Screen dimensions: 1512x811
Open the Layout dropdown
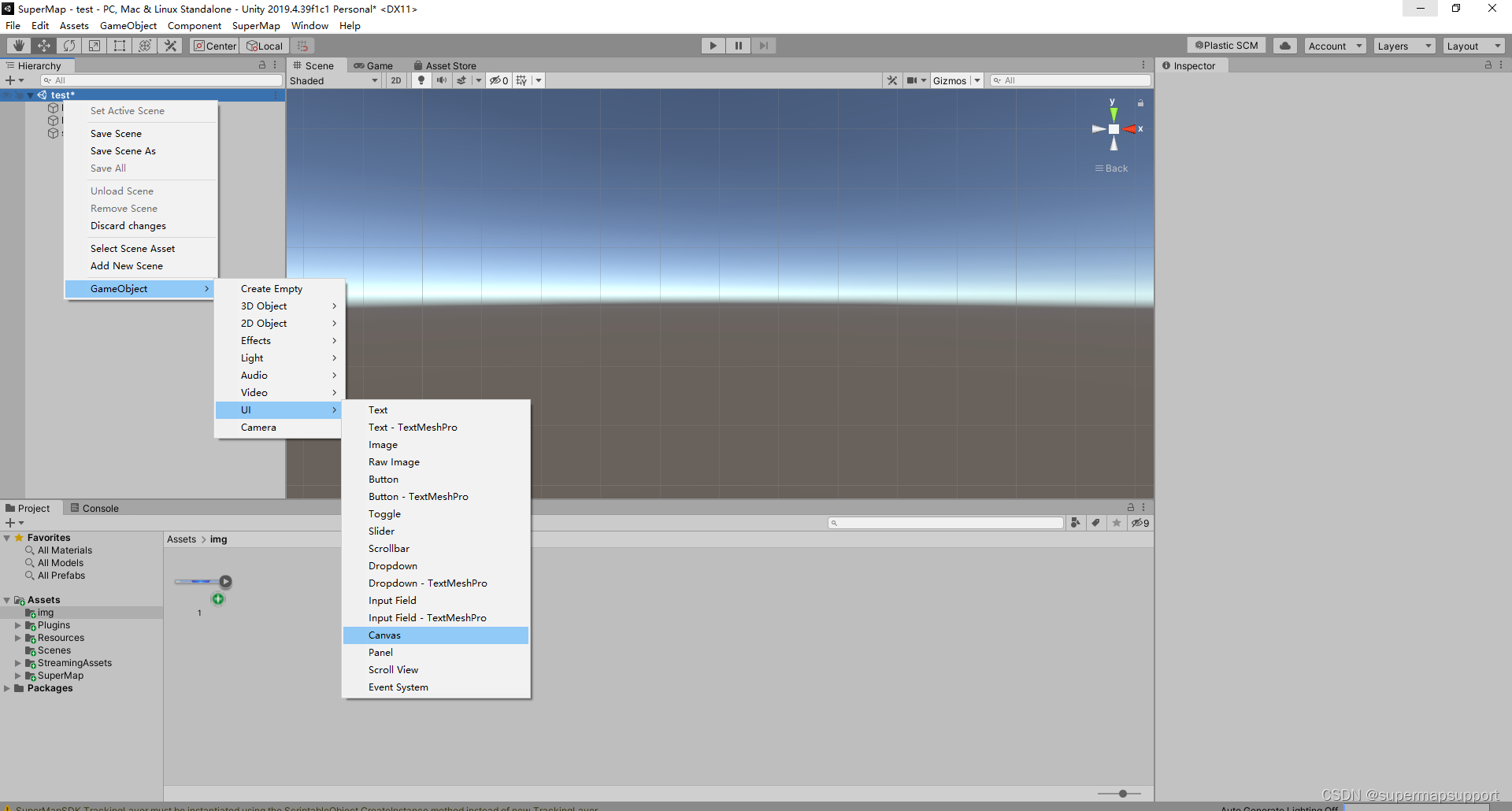(x=1473, y=45)
